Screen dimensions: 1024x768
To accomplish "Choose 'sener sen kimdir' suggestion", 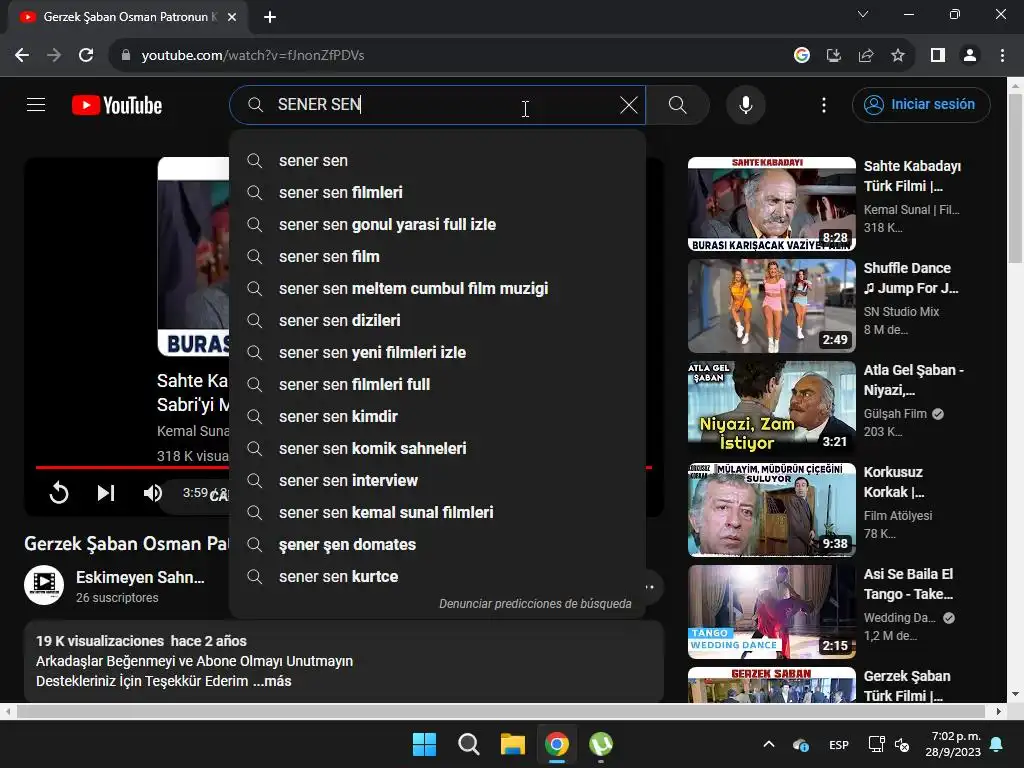I will 438,417.
